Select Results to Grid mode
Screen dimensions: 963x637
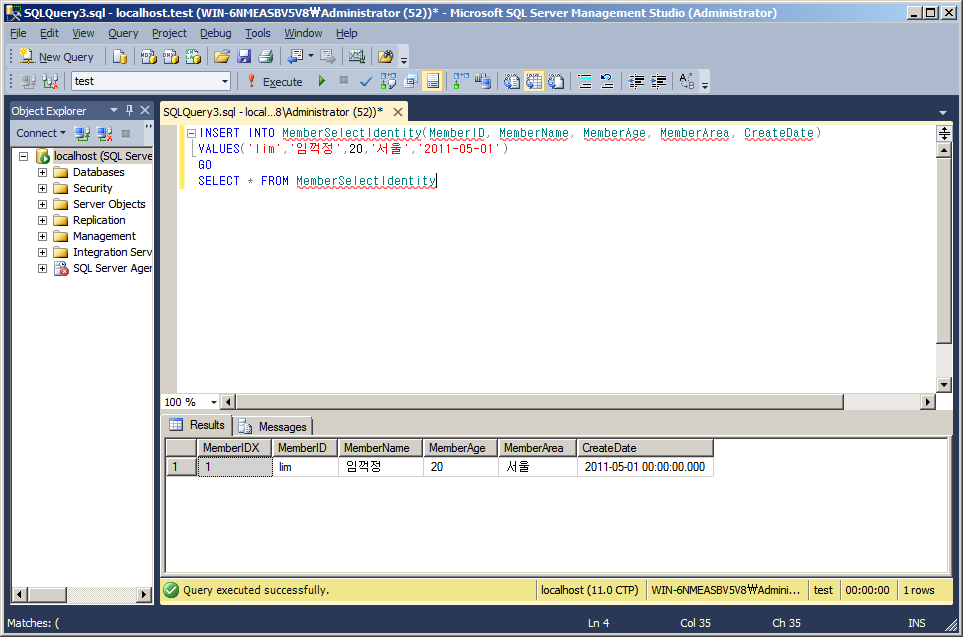coord(534,81)
